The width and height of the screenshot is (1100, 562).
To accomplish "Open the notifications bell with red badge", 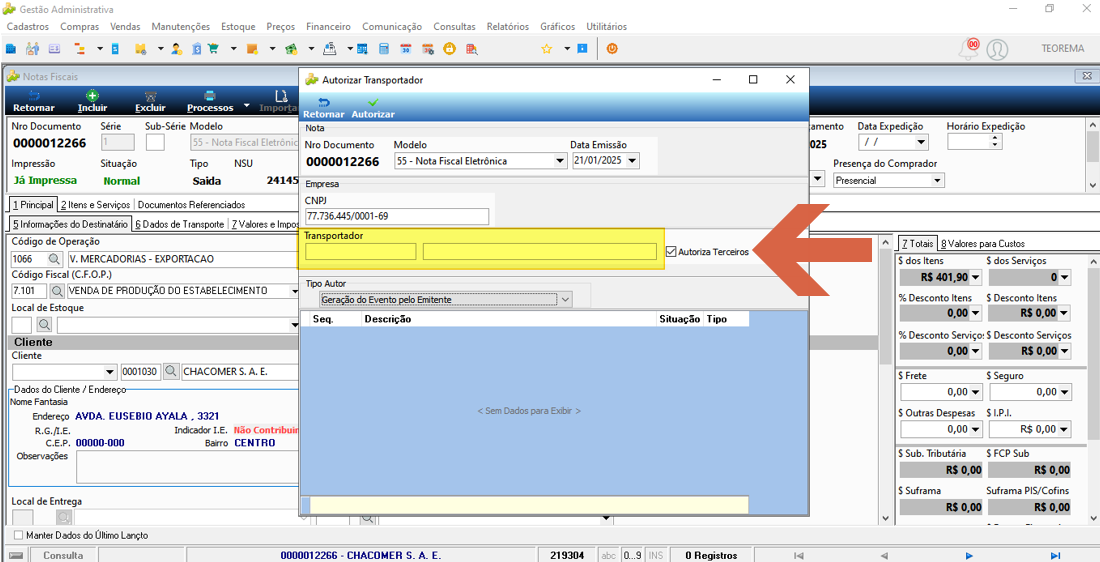I will pos(969,48).
